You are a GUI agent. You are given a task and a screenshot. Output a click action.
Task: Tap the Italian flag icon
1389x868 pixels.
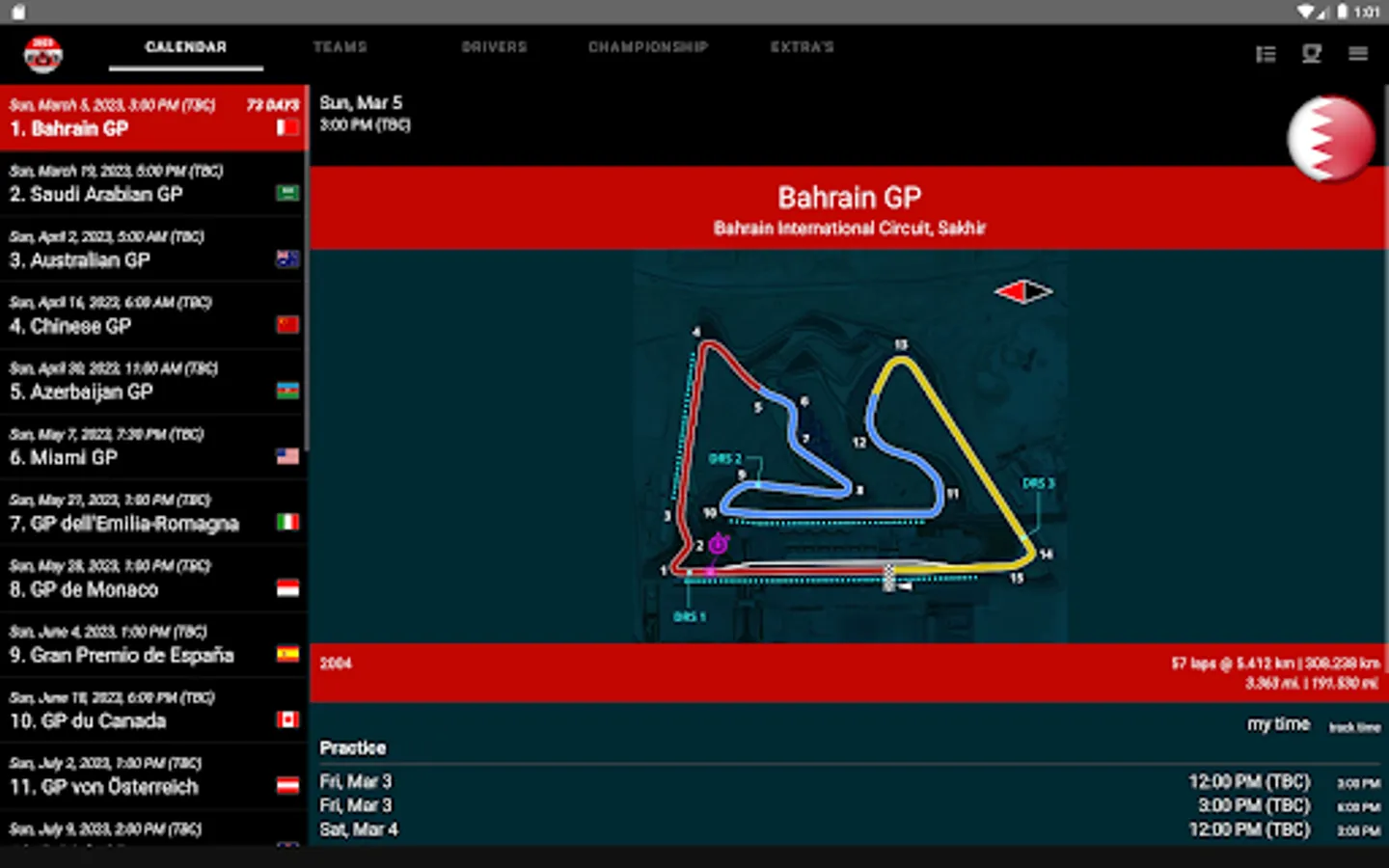(287, 522)
